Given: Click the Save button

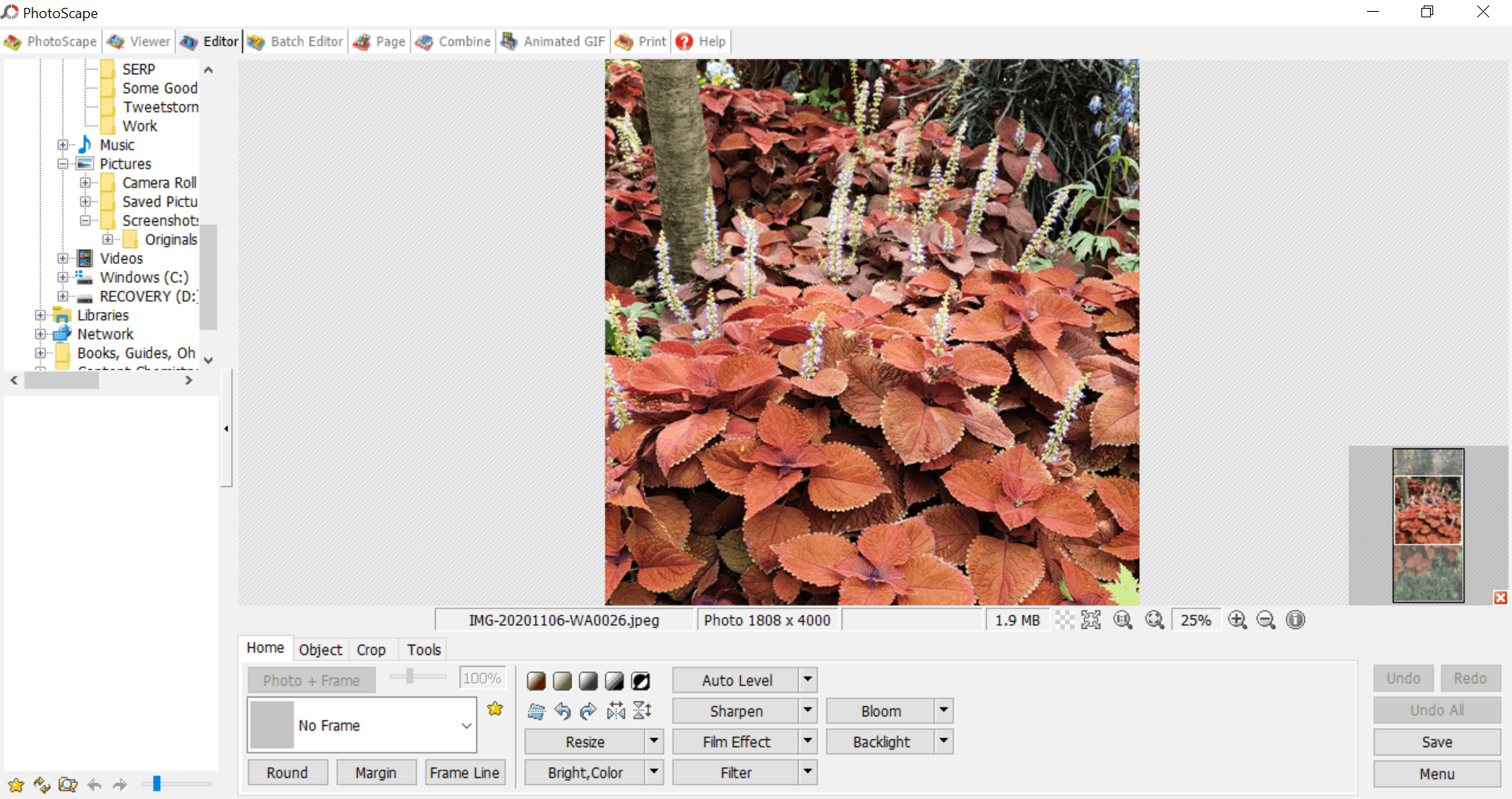Looking at the screenshot, I should [1437, 742].
